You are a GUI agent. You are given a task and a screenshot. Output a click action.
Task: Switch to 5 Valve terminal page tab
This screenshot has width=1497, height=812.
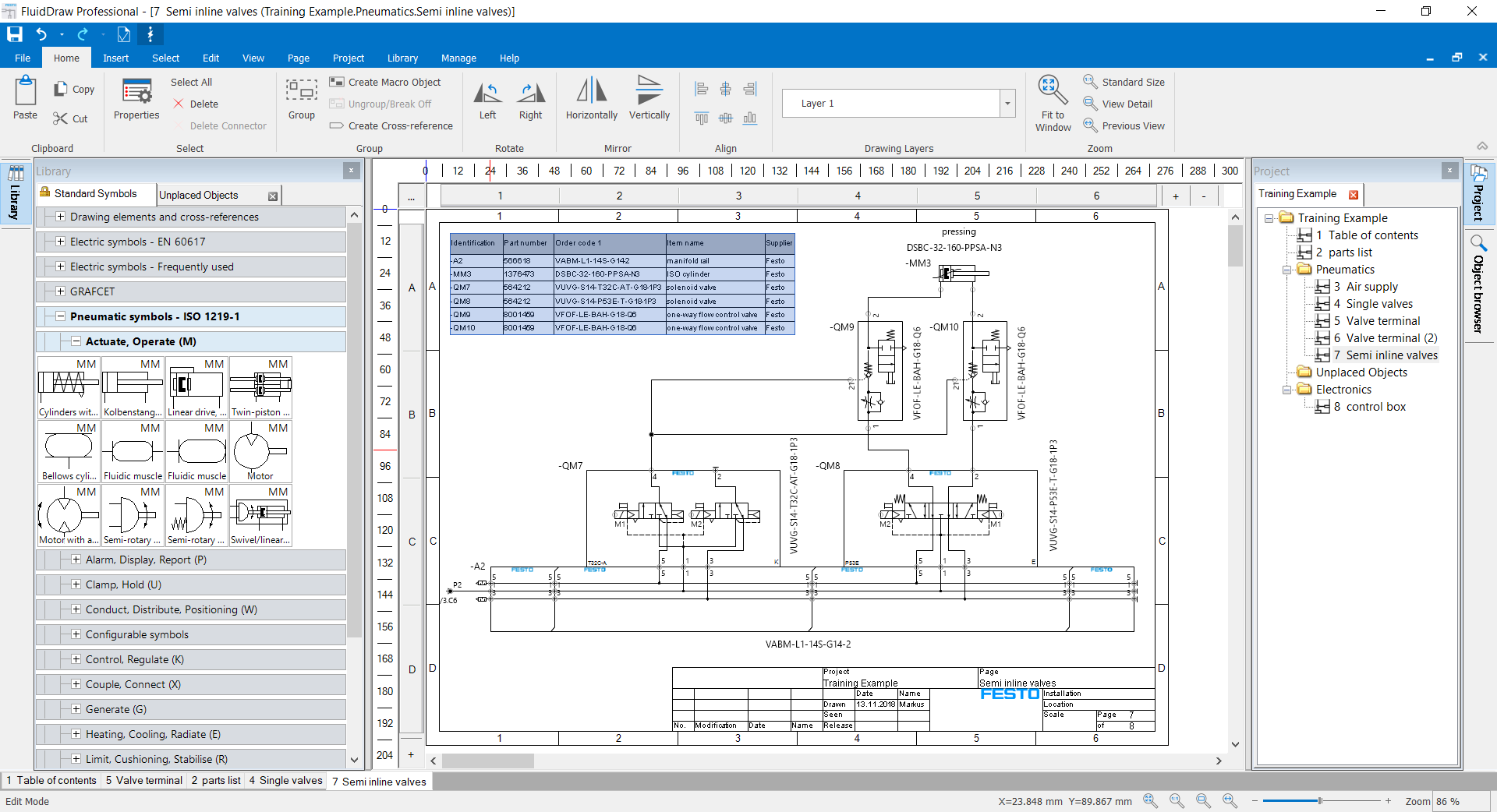pyautogui.click(x=144, y=780)
